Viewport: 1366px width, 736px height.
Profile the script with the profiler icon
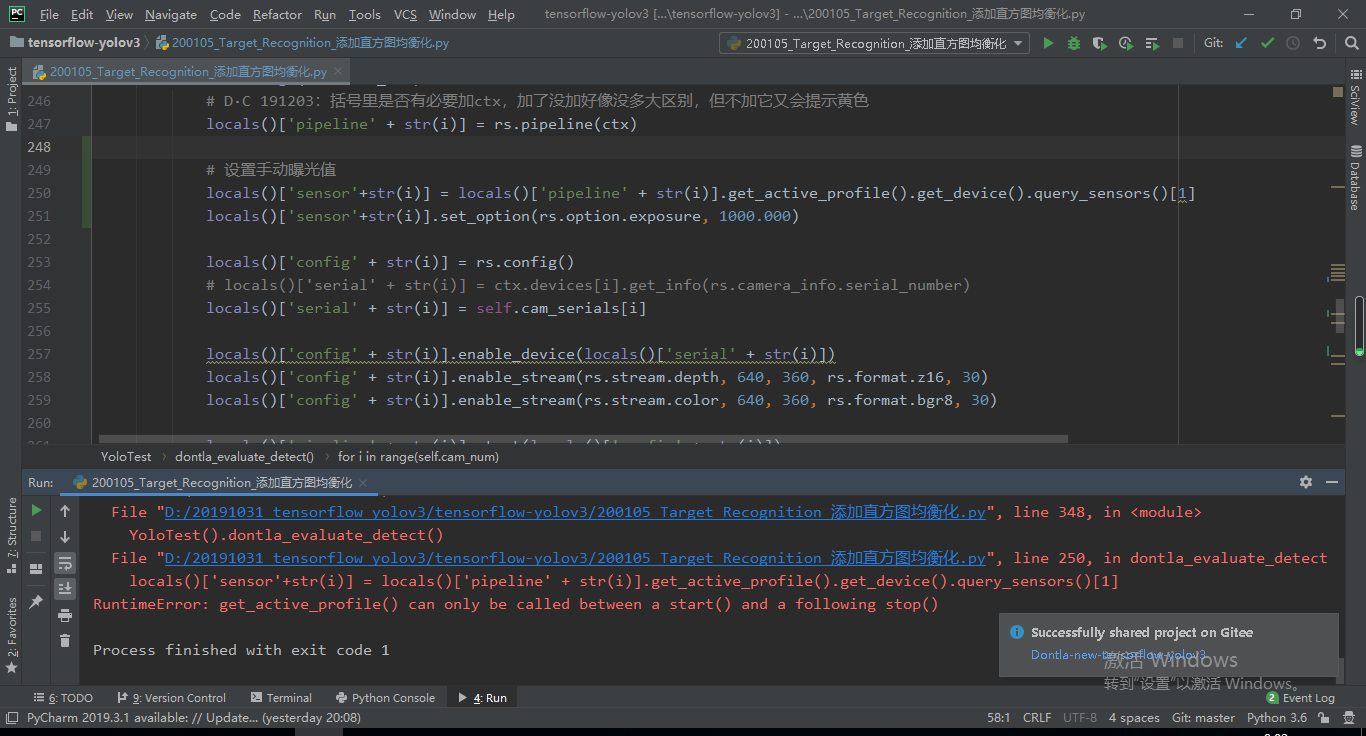click(1125, 42)
